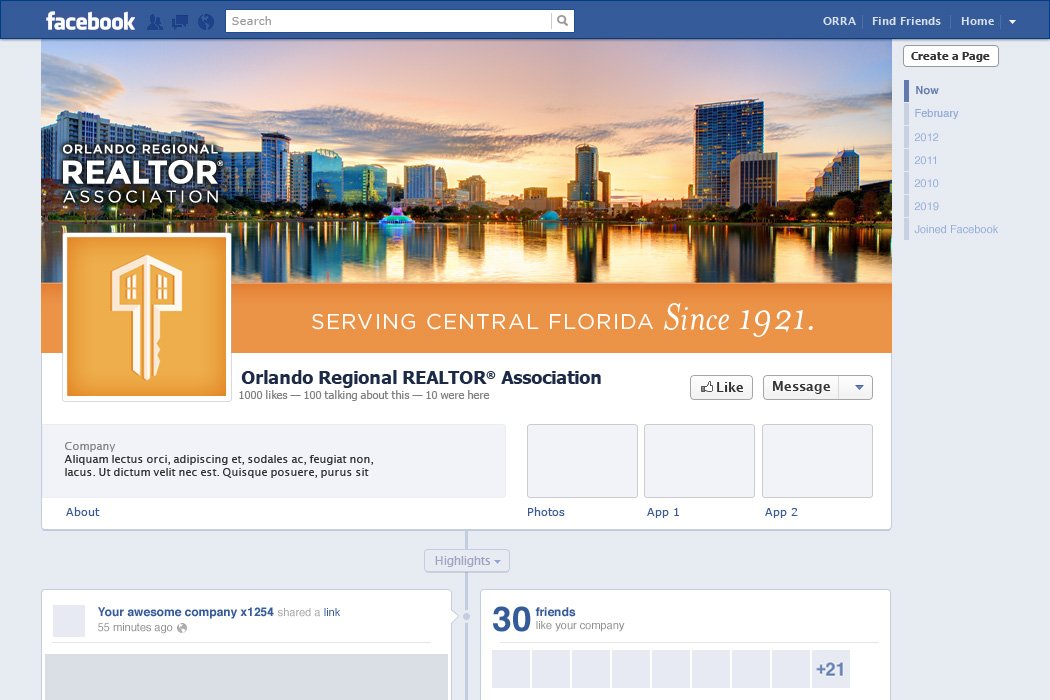Click the +21 more friends tile
The image size is (1050, 700).
(830, 669)
